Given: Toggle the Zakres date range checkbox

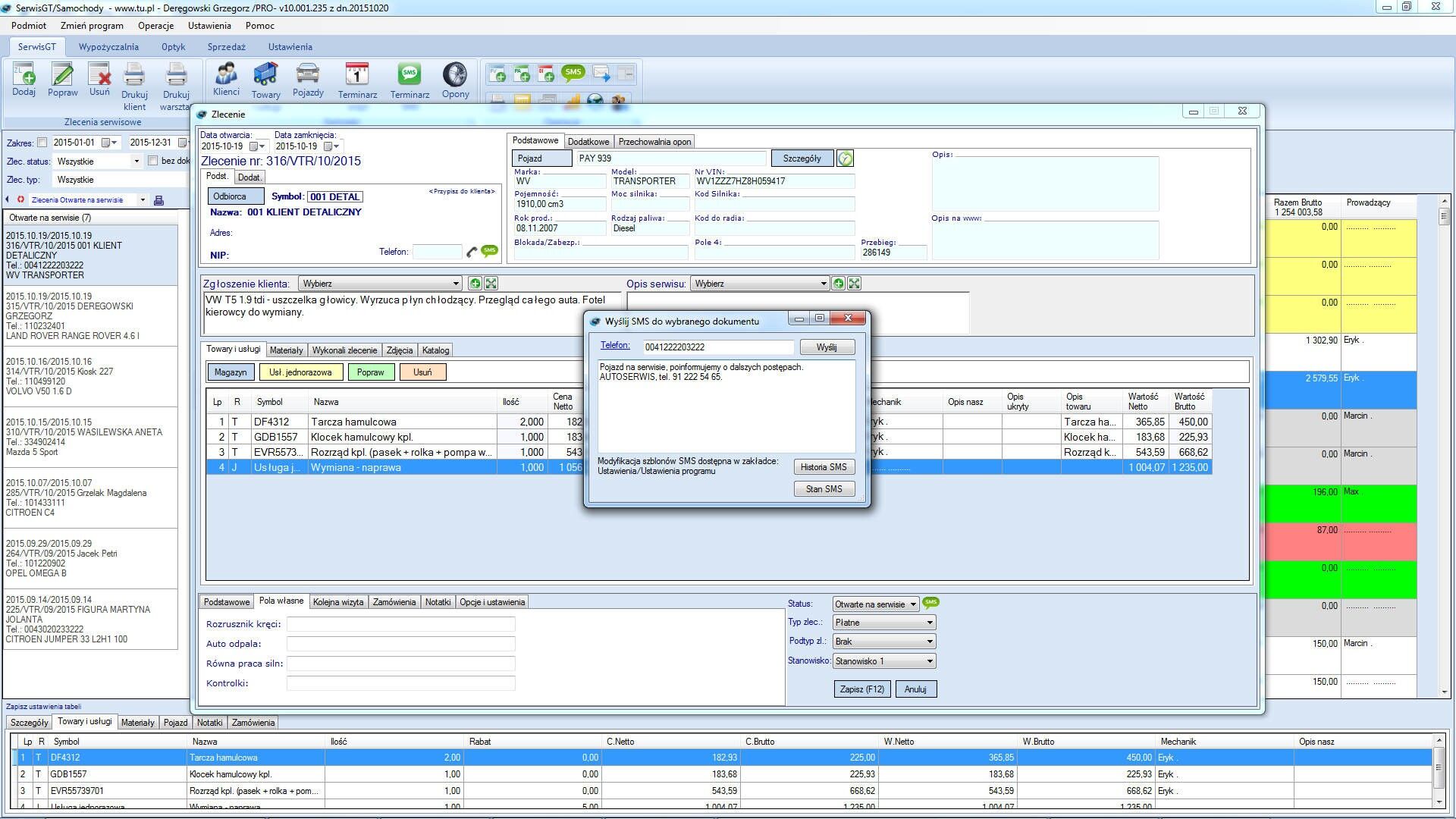Looking at the screenshot, I should coord(42,143).
